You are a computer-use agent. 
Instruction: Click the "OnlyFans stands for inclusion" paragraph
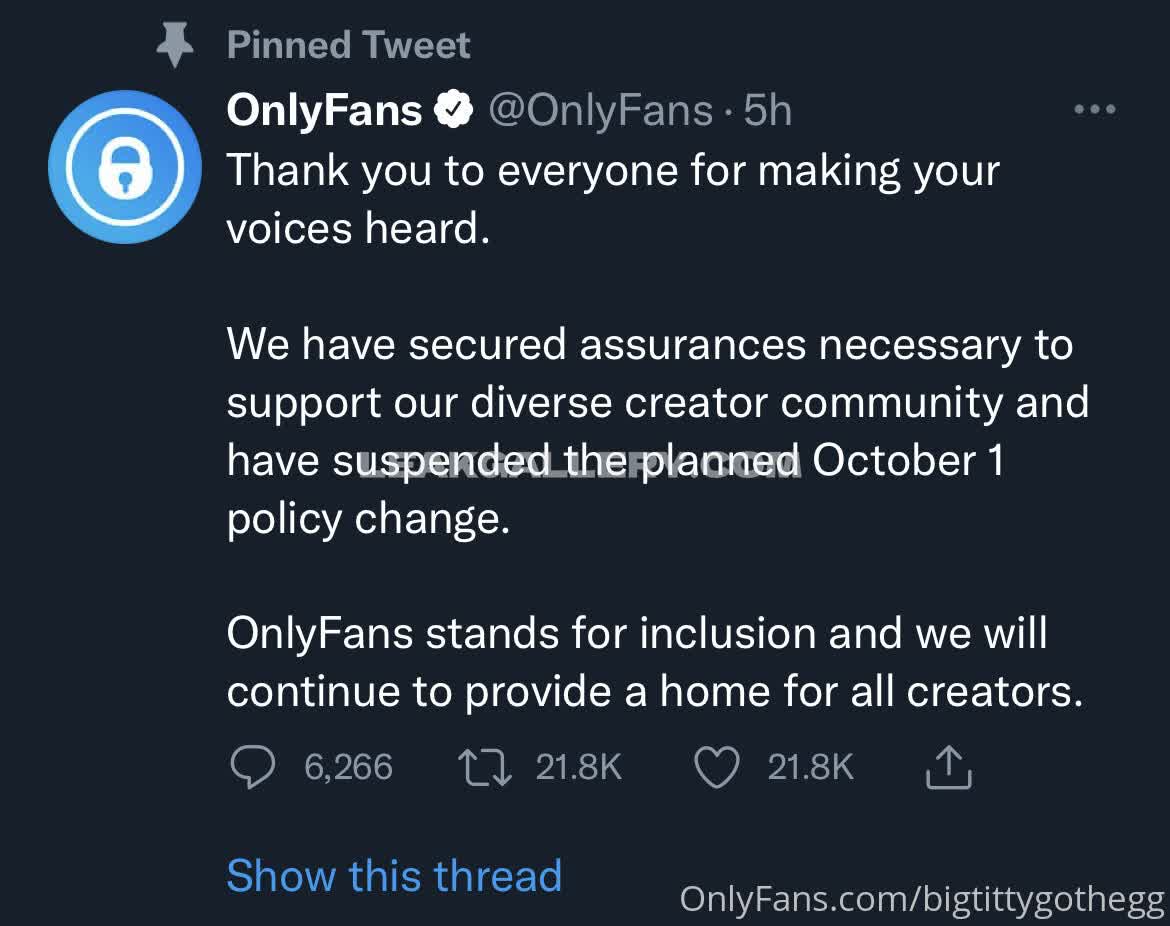pyautogui.click(x=654, y=662)
